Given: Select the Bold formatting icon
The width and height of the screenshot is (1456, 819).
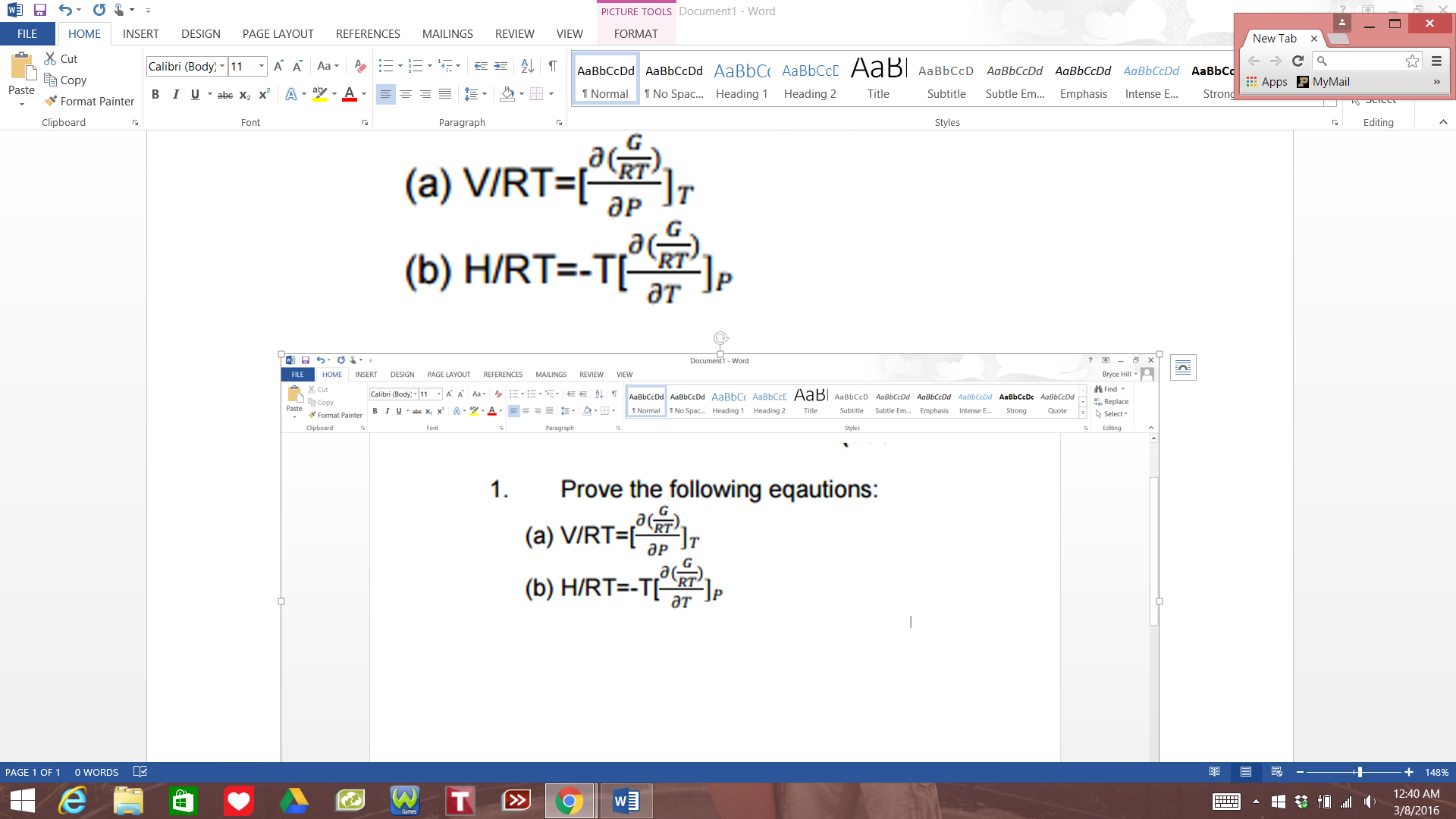Looking at the screenshot, I should [x=156, y=94].
